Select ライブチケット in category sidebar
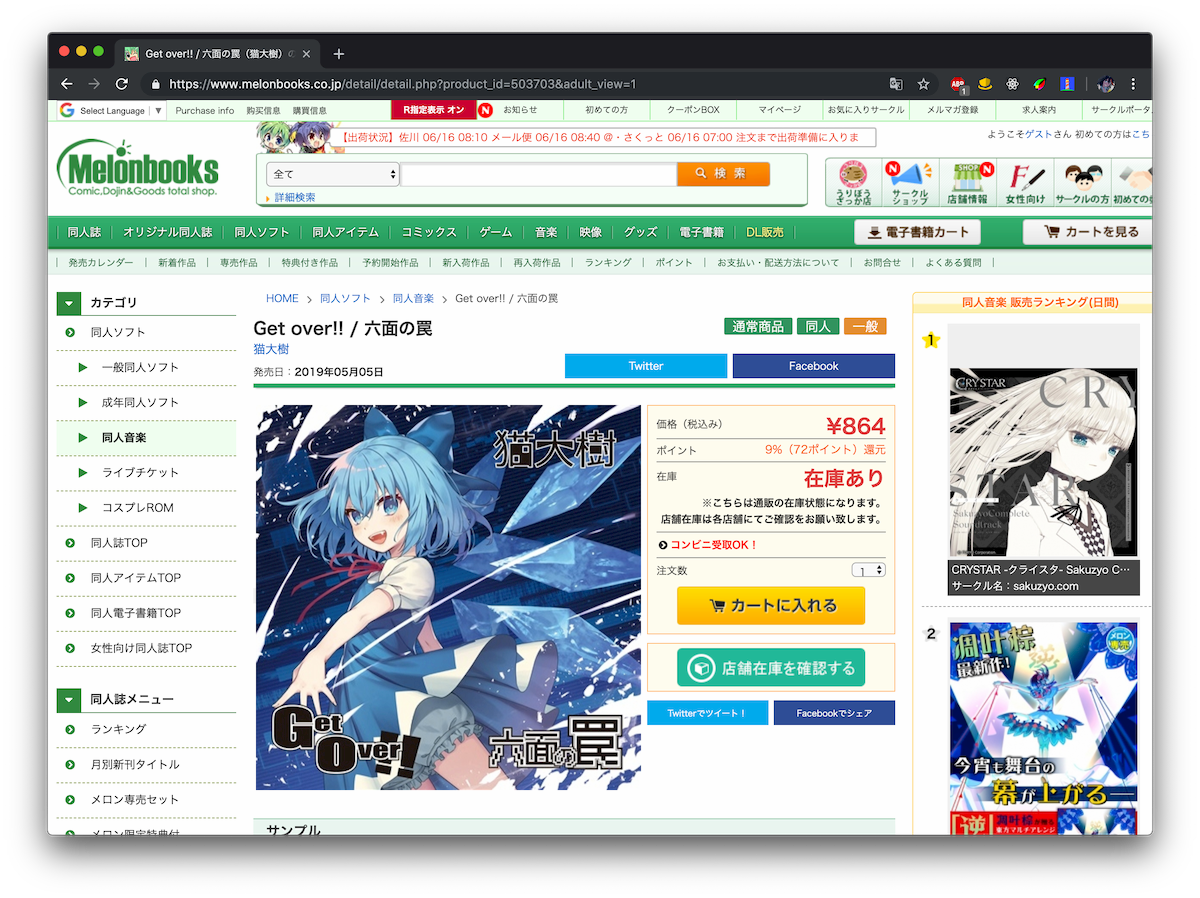 (140, 472)
